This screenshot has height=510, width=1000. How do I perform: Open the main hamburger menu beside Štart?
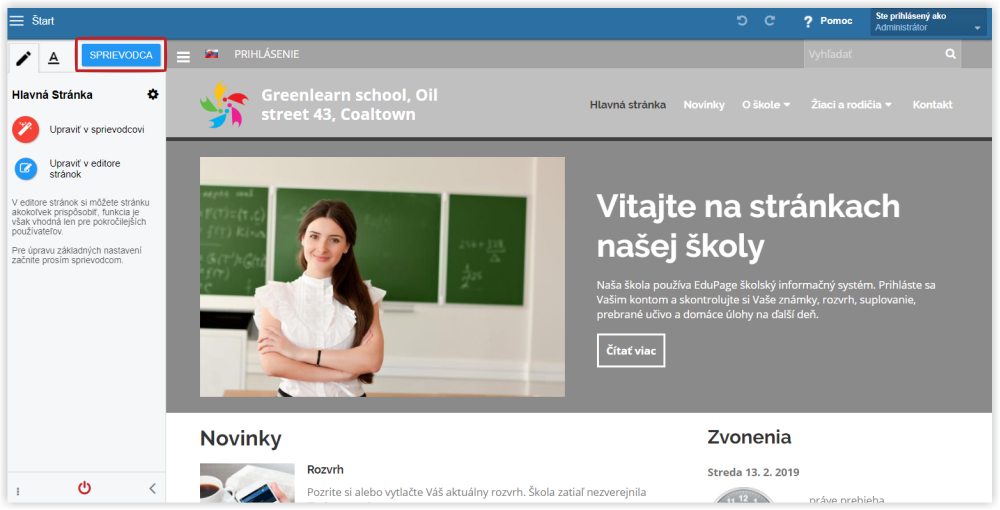17,21
